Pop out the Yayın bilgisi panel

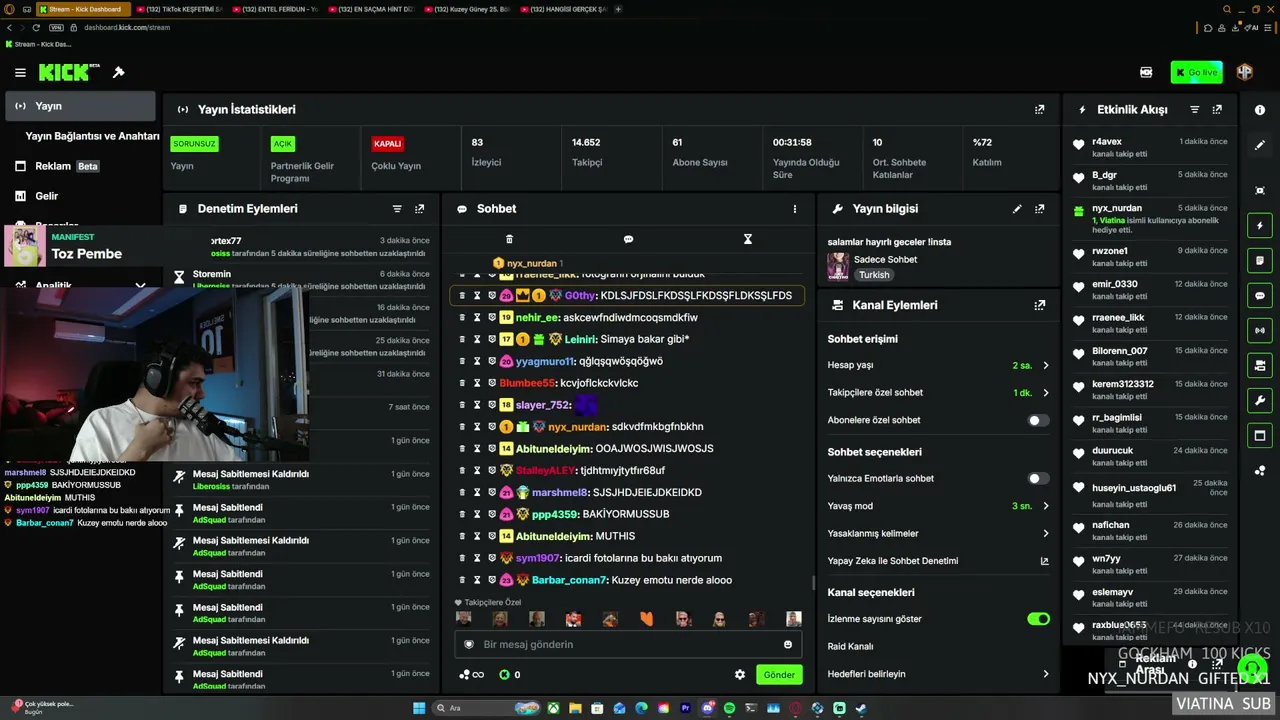[x=1040, y=209]
